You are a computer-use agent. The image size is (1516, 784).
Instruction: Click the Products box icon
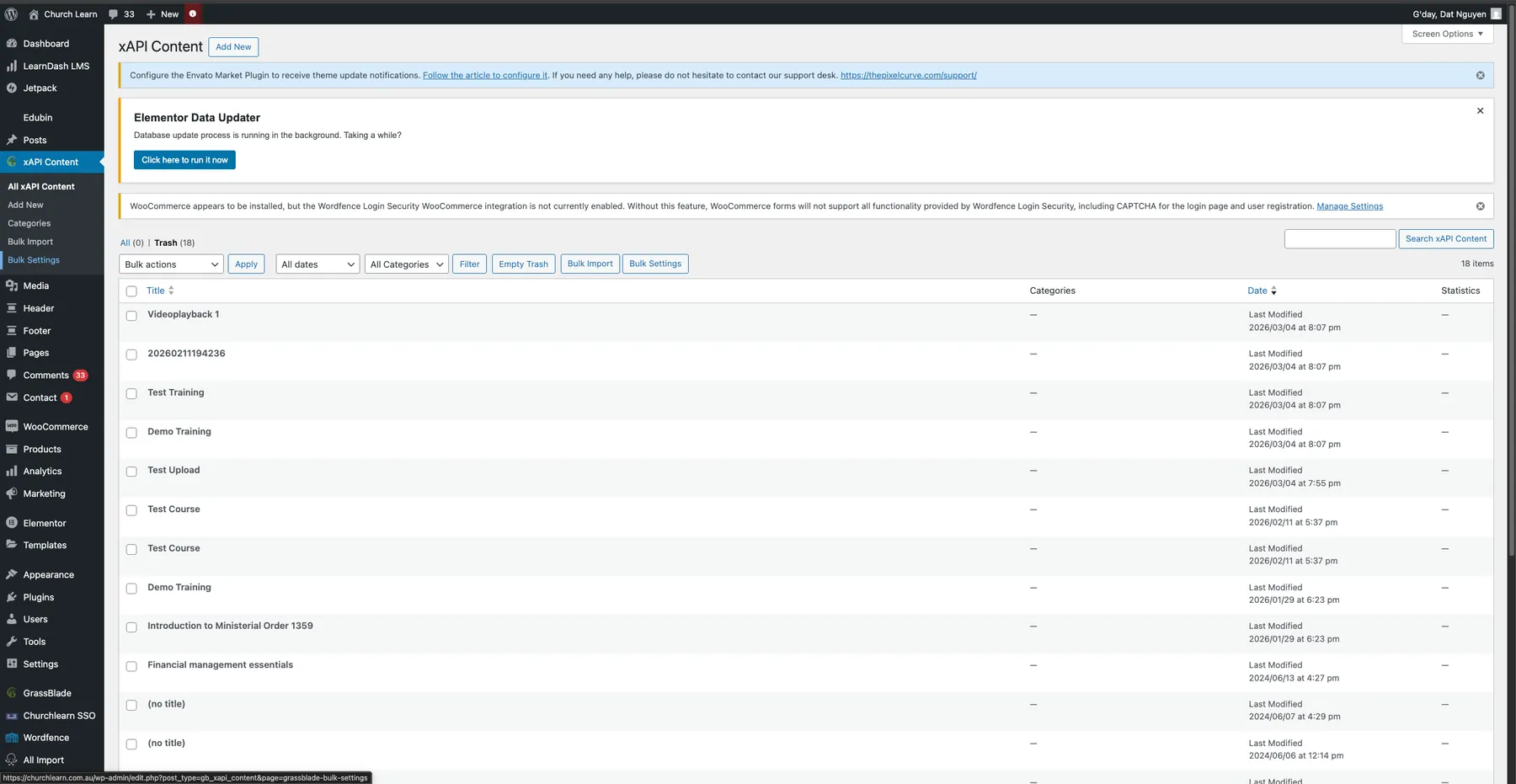tap(12, 449)
